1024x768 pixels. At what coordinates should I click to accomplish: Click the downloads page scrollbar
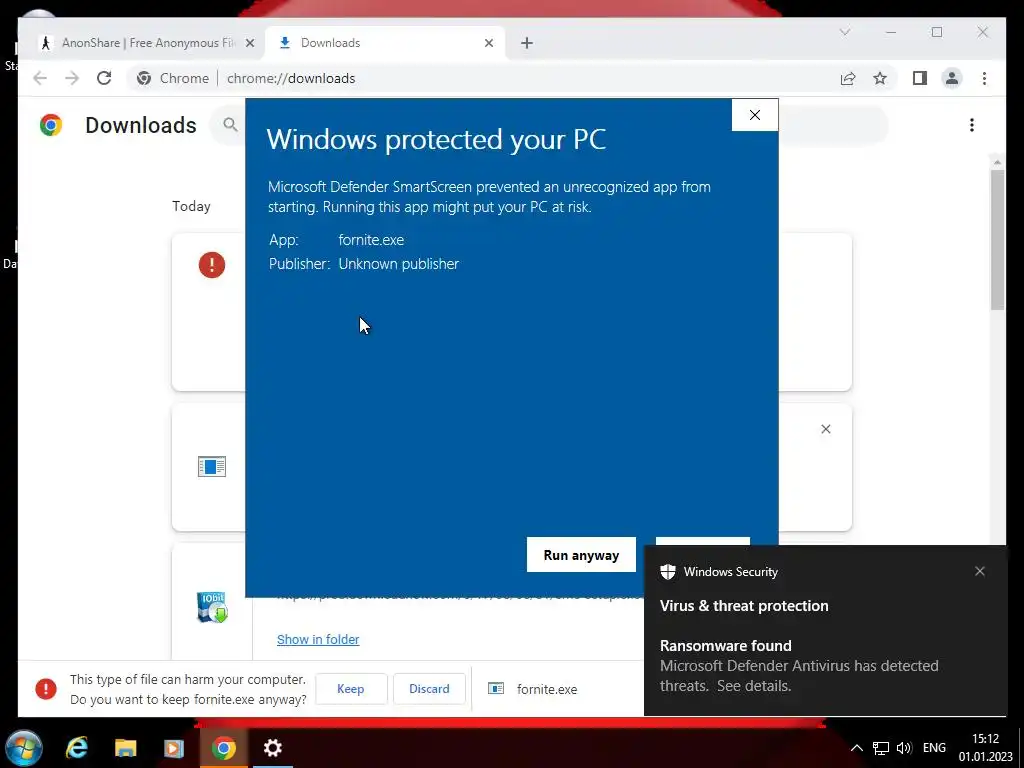[997, 240]
